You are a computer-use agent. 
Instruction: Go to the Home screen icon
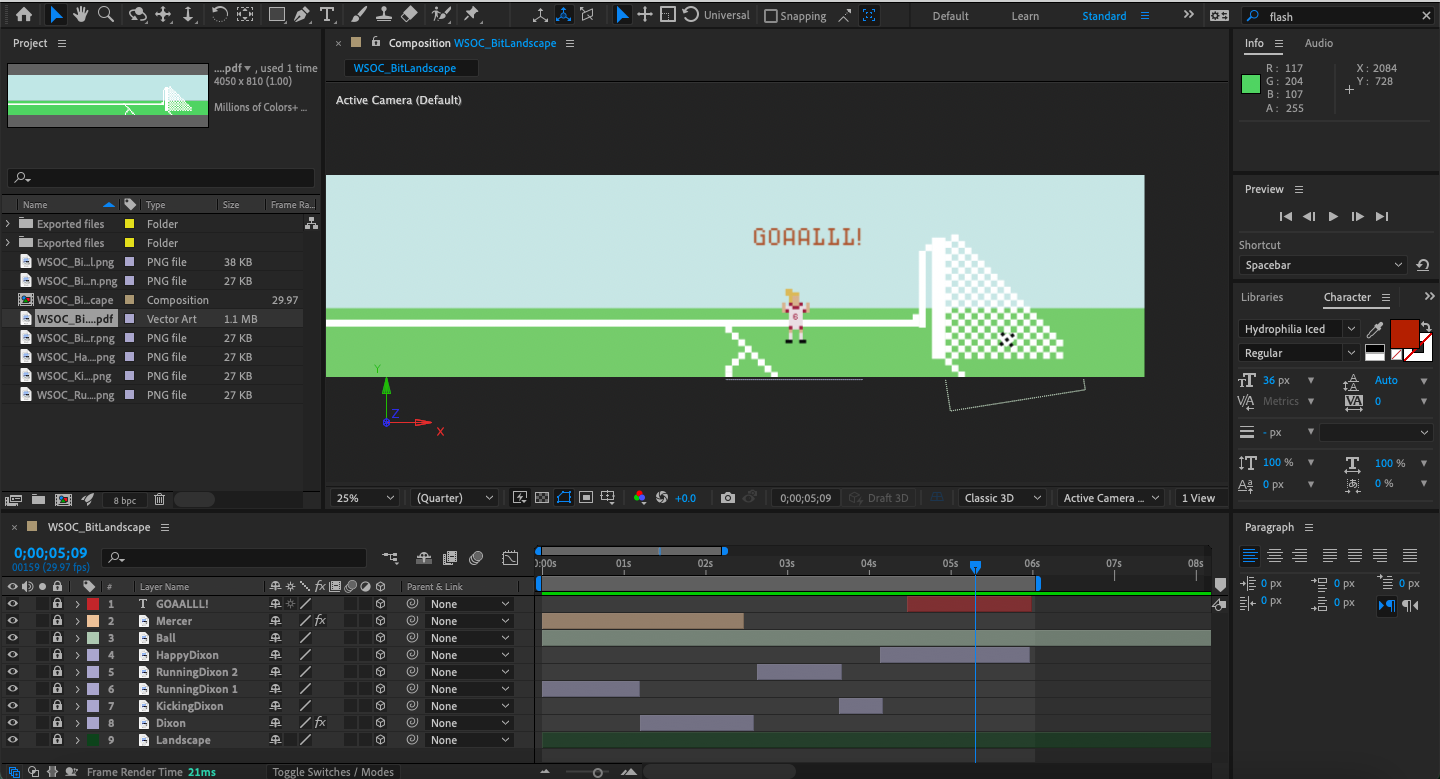click(x=24, y=15)
